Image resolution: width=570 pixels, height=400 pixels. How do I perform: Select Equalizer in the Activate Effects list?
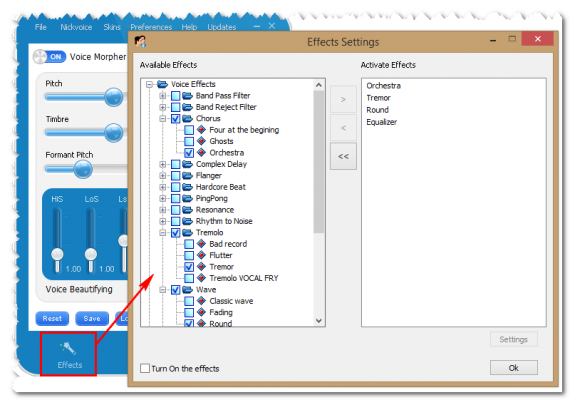[381, 122]
